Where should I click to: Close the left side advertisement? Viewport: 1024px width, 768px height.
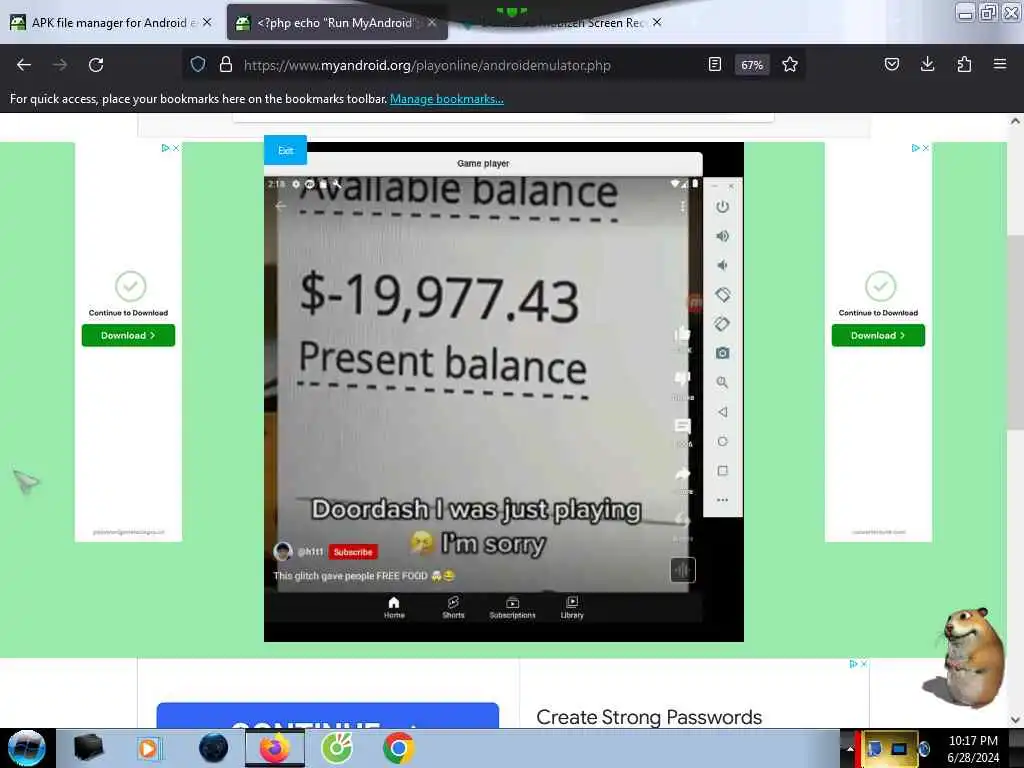[x=176, y=148]
